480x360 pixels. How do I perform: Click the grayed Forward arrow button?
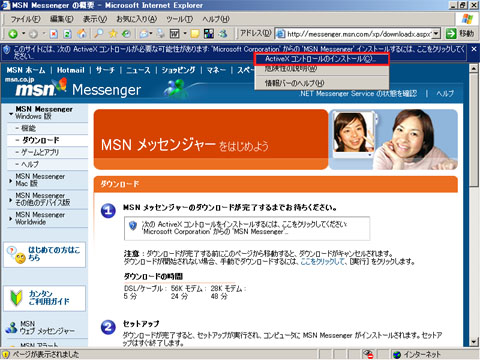point(33,34)
